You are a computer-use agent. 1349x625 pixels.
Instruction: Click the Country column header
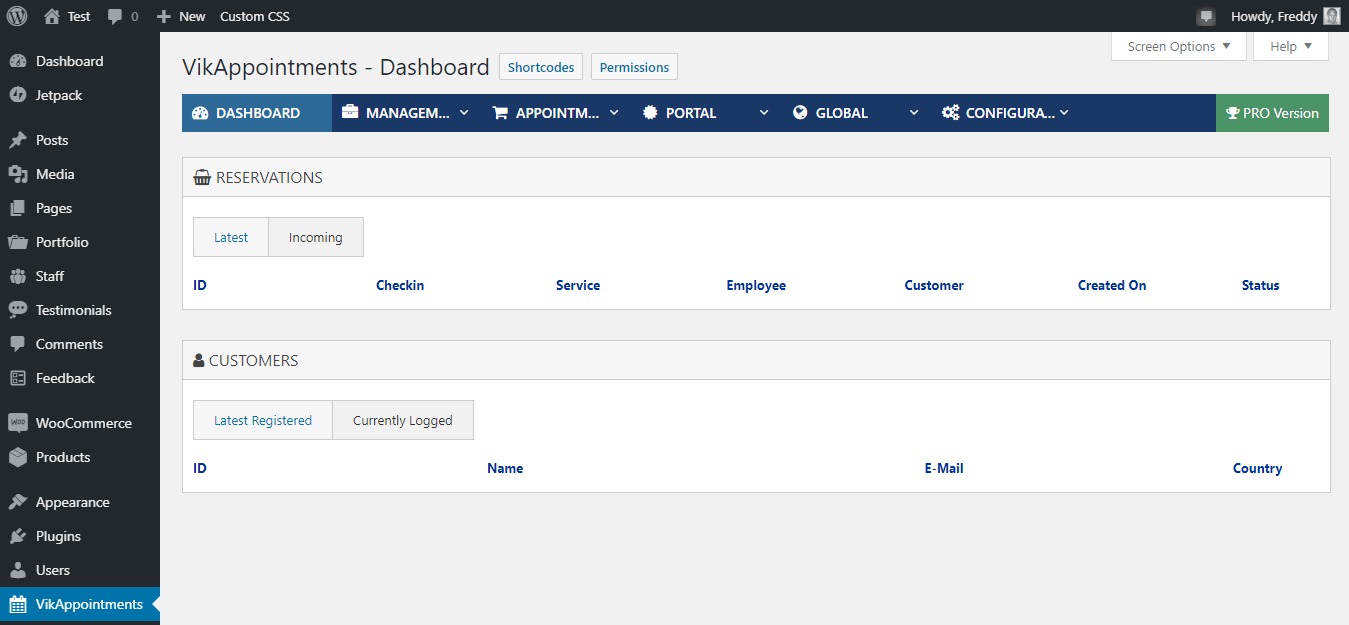[x=1257, y=468]
